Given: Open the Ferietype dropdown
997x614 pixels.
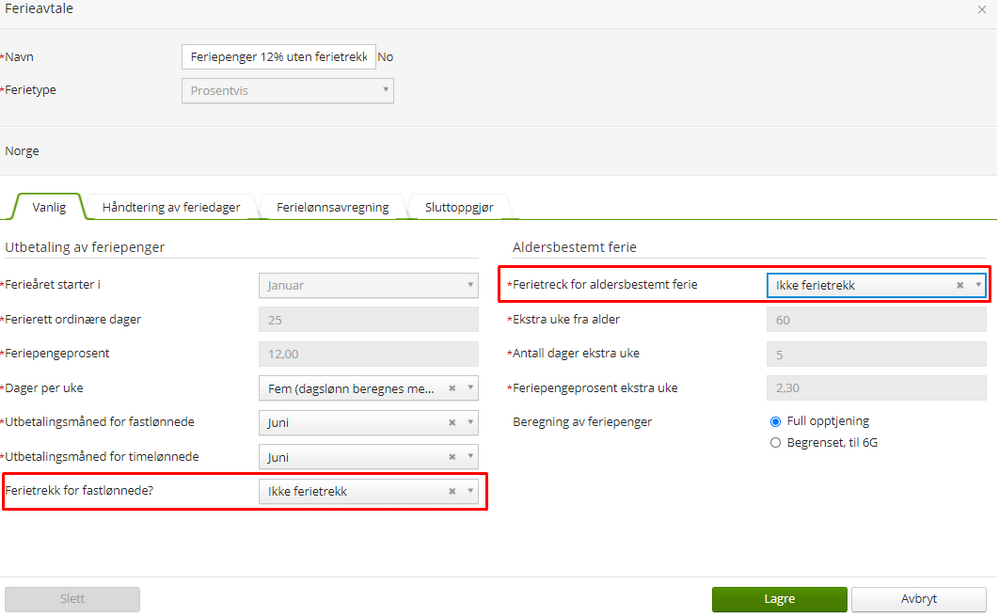Looking at the screenshot, I should pyautogui.click(x=386, y=90).
